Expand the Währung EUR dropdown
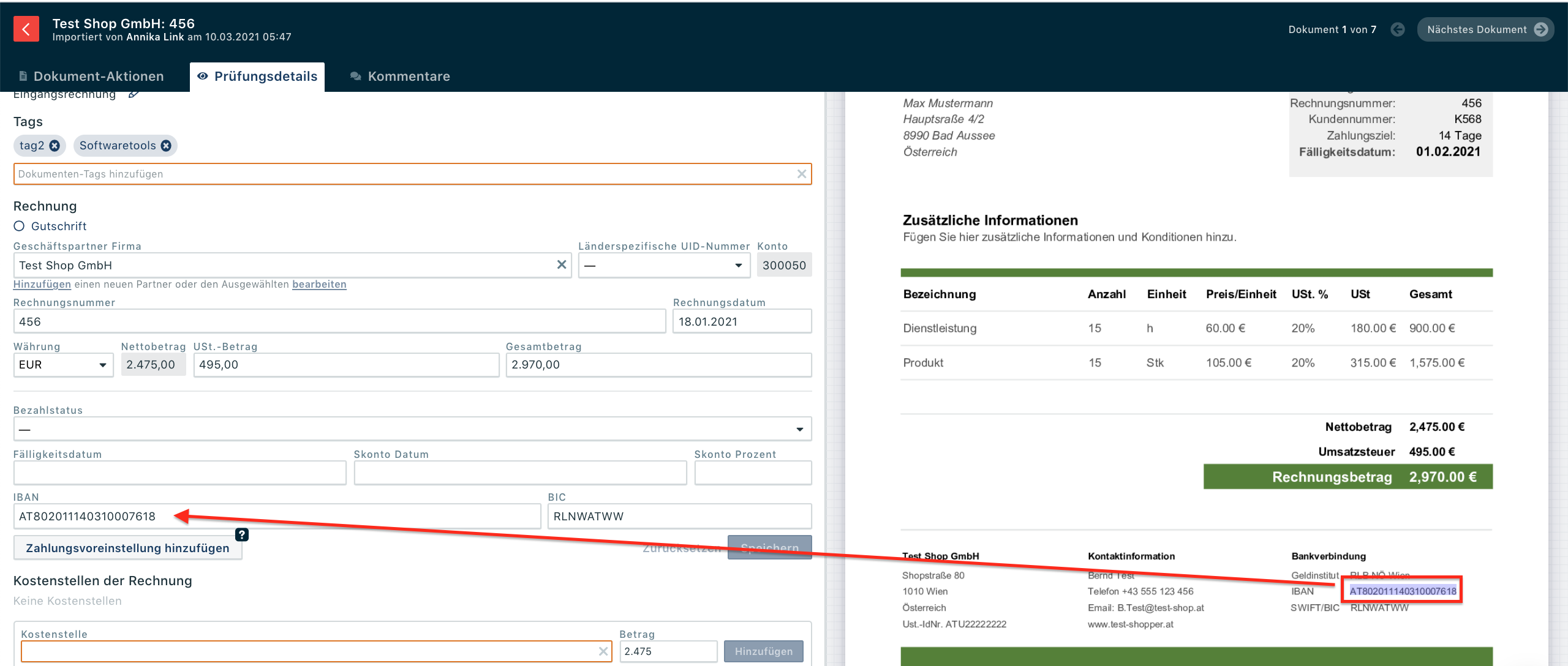 (x=63, y=365)
